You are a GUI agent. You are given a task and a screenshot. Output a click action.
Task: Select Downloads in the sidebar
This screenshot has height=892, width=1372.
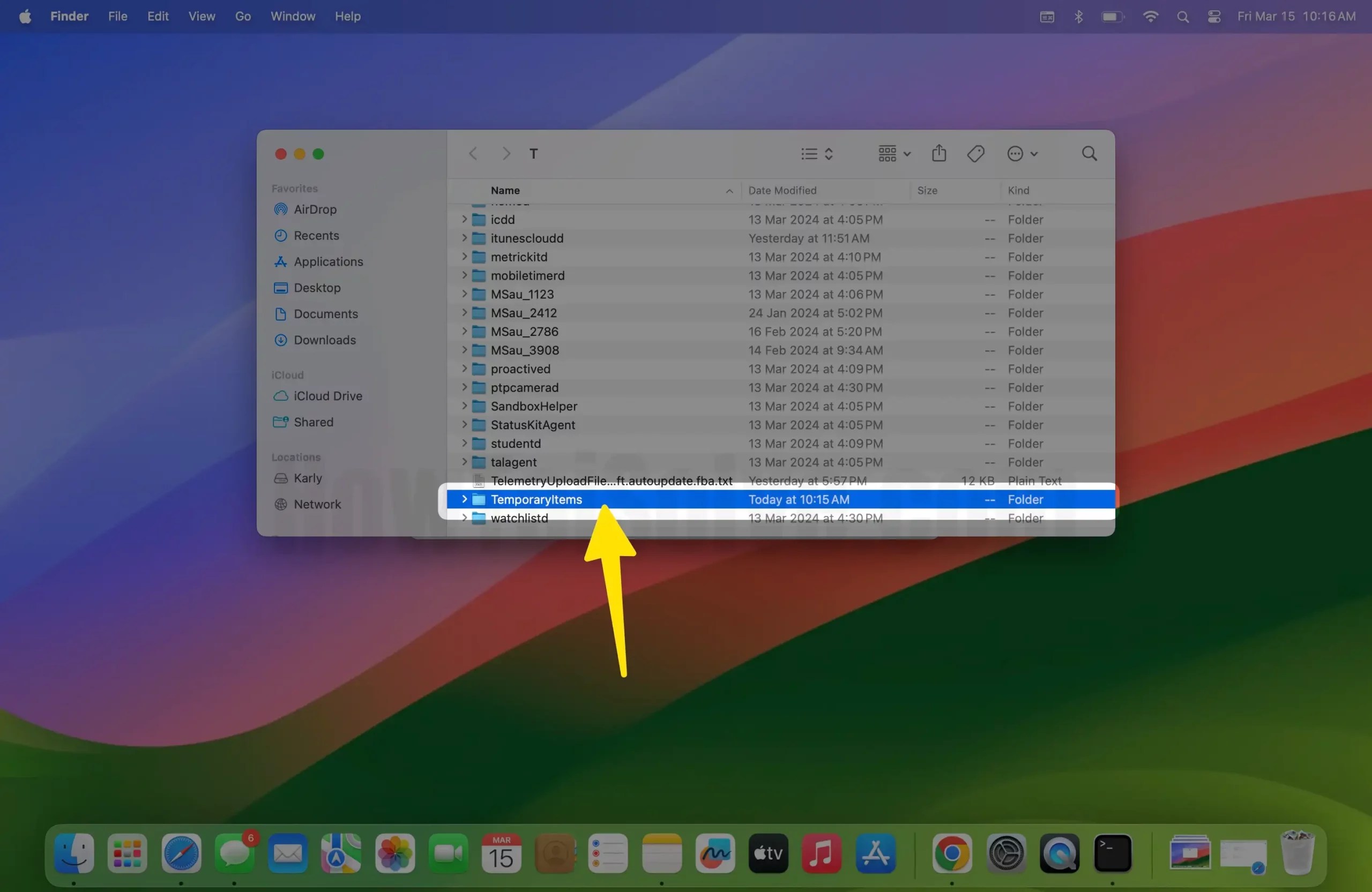click(x=325, y=340)
